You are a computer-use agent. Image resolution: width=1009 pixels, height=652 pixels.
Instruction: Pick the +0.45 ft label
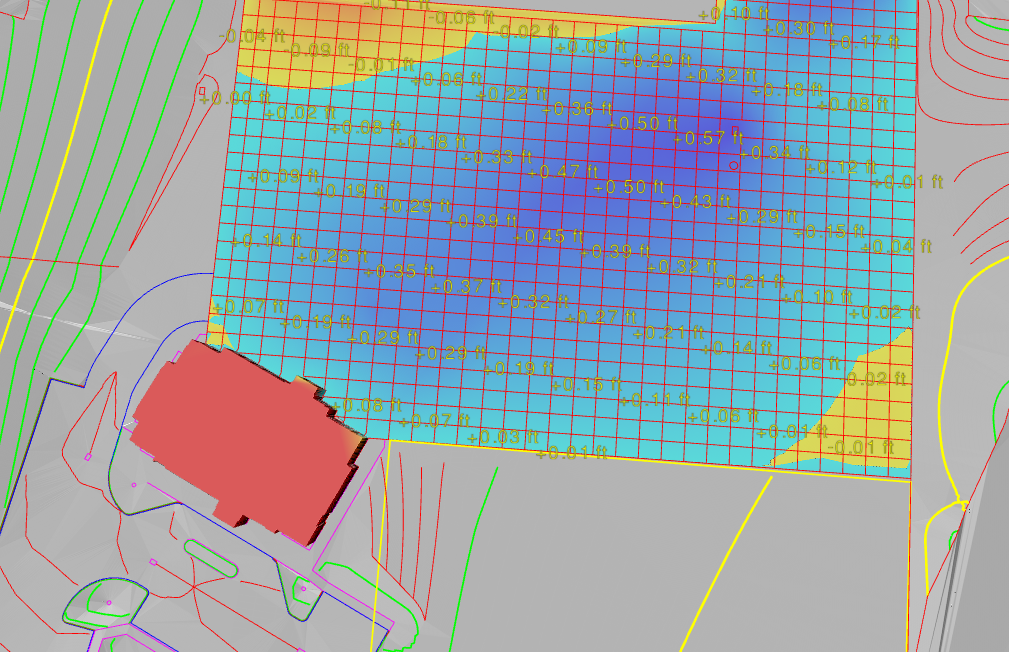[548, 236]
